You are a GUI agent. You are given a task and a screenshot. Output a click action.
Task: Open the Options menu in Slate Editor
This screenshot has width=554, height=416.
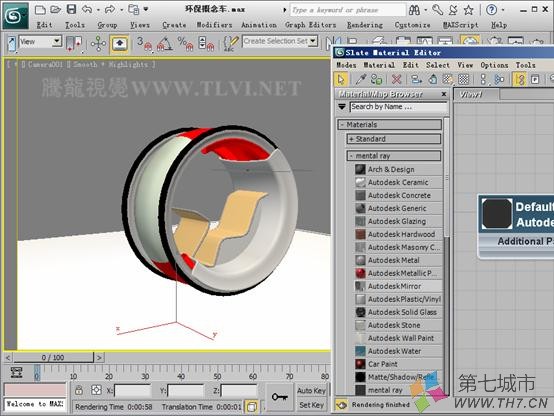pos(494,65)
